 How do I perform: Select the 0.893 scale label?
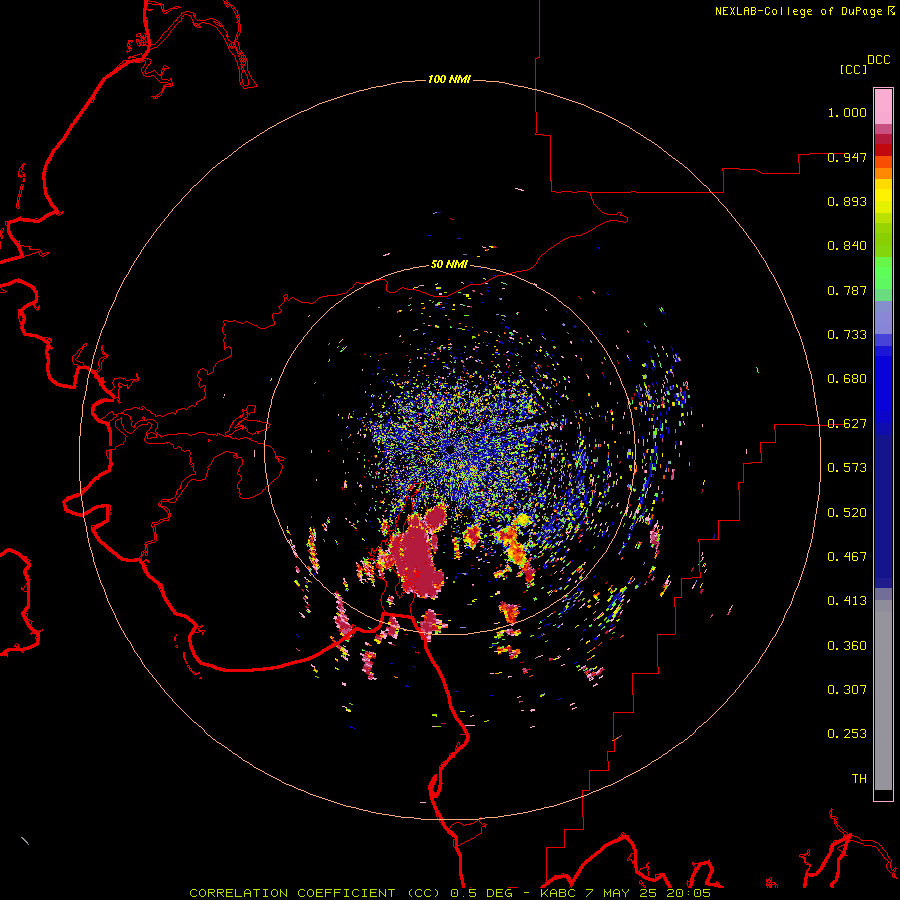[847, 201]
